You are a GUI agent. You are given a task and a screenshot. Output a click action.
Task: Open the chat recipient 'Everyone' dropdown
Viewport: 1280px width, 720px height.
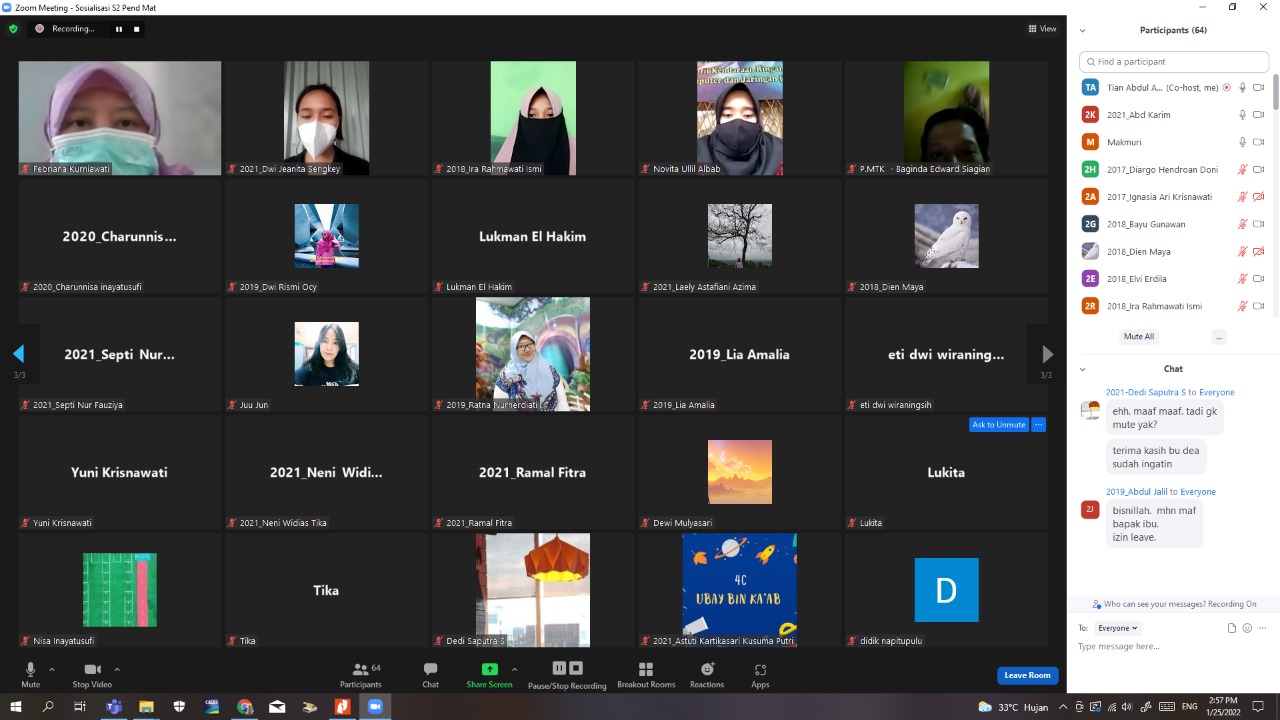(1117, 628)
